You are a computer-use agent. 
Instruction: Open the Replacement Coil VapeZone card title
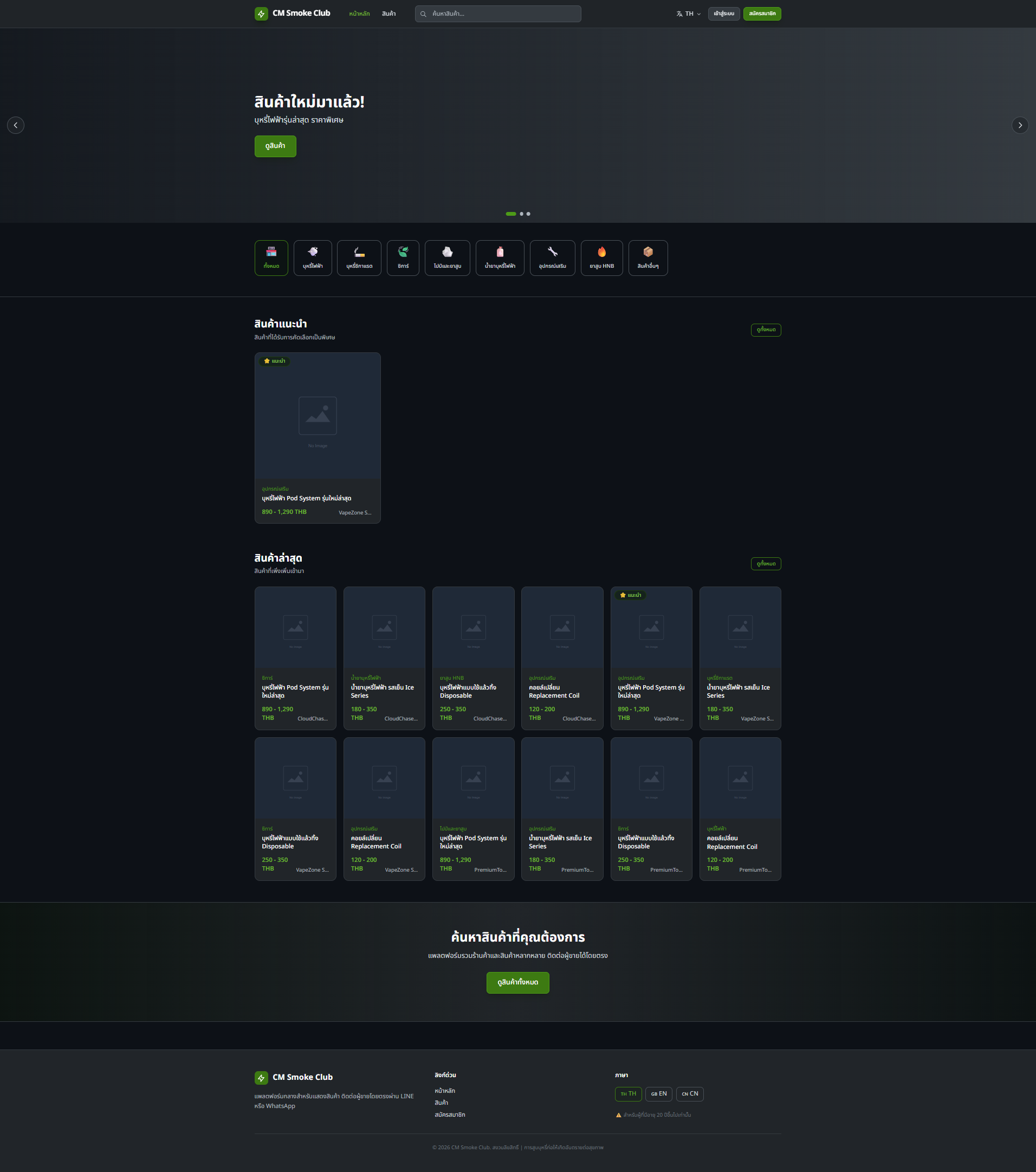tap(376, 842)
